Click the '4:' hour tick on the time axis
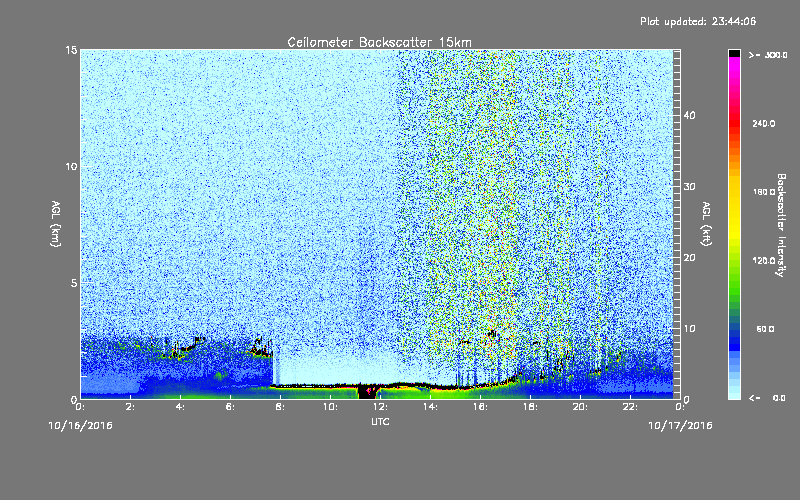The image size is (800, 500). pyautogui.click(x=180, y=407)
